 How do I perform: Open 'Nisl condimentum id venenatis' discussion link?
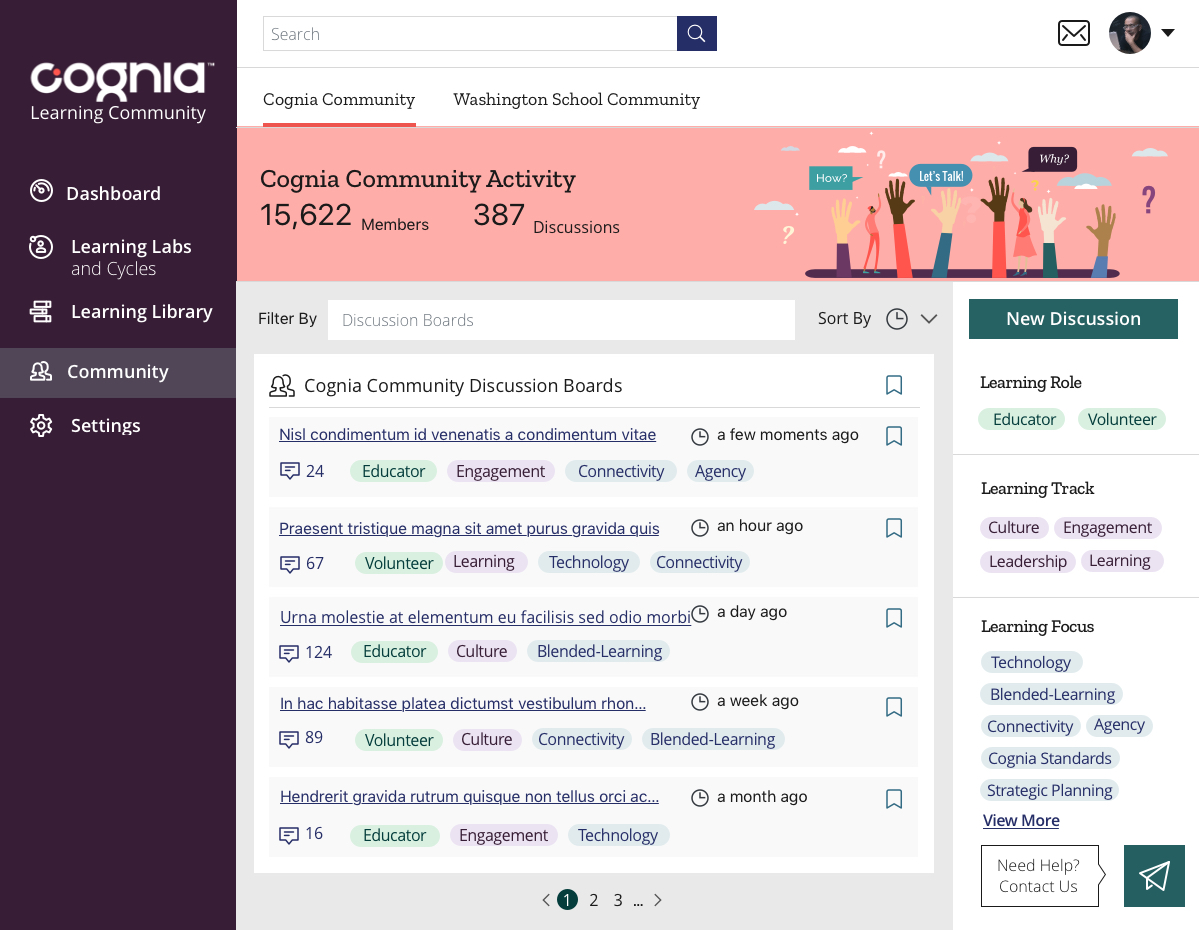(x=467, y=434)
